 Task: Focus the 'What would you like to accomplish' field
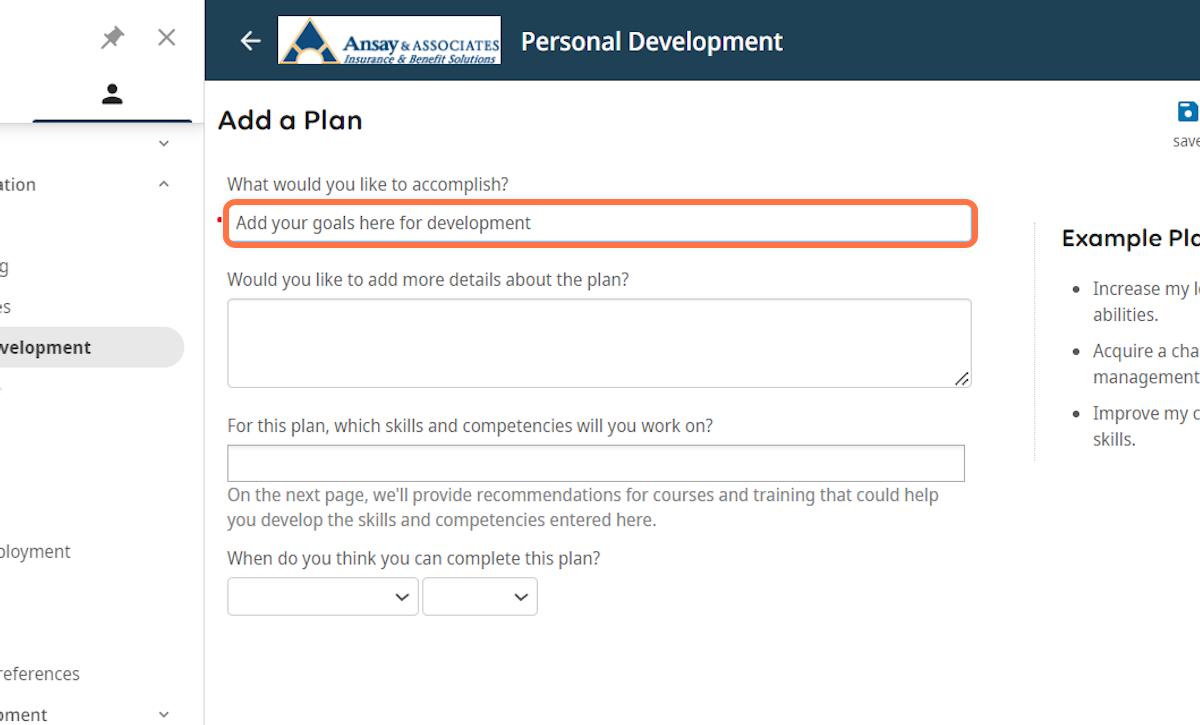599,223
